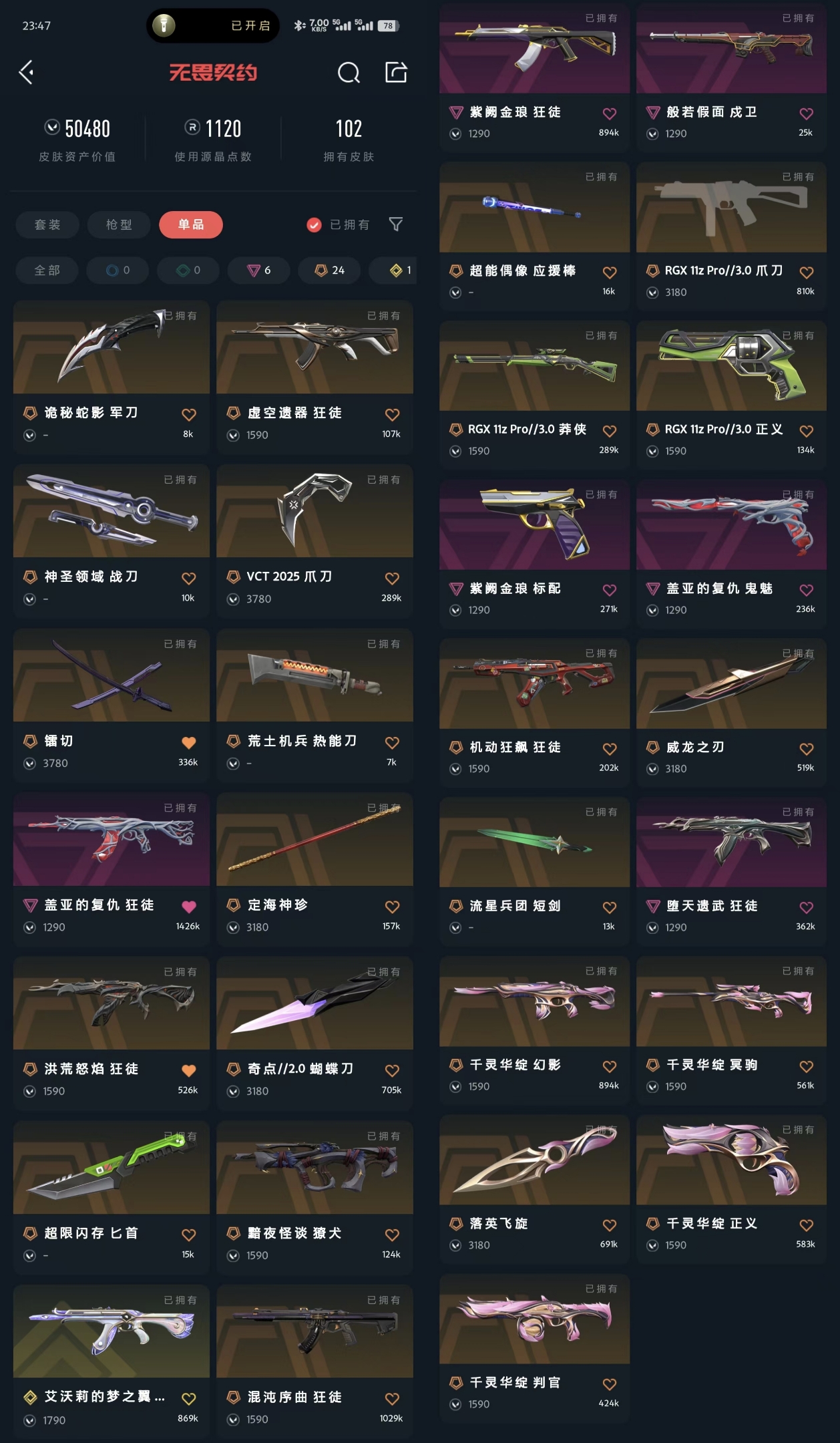Filter by purple tier with 6 skins
Image resolution: width=840 pixels, height=1443 pixels.
click(259, 270)
